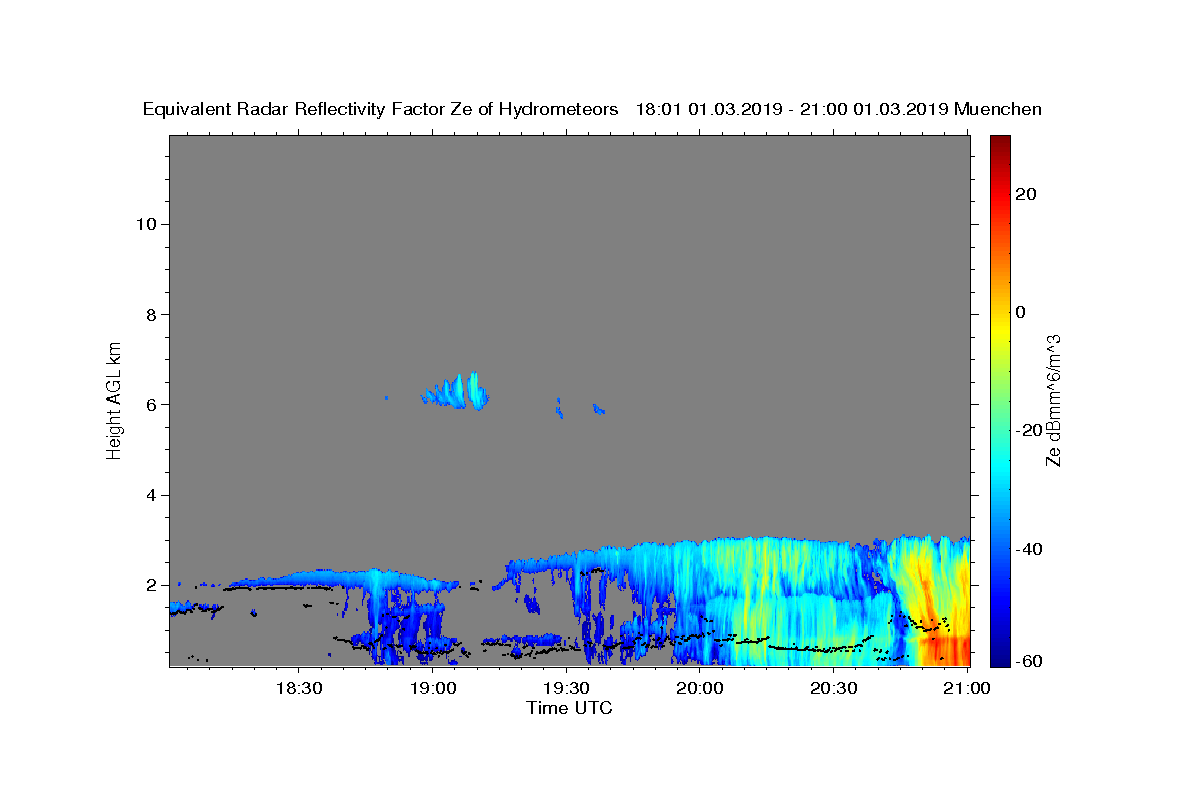Click the colorbar value label -60
This screenshot has width=1200, height=800.
1029,660
